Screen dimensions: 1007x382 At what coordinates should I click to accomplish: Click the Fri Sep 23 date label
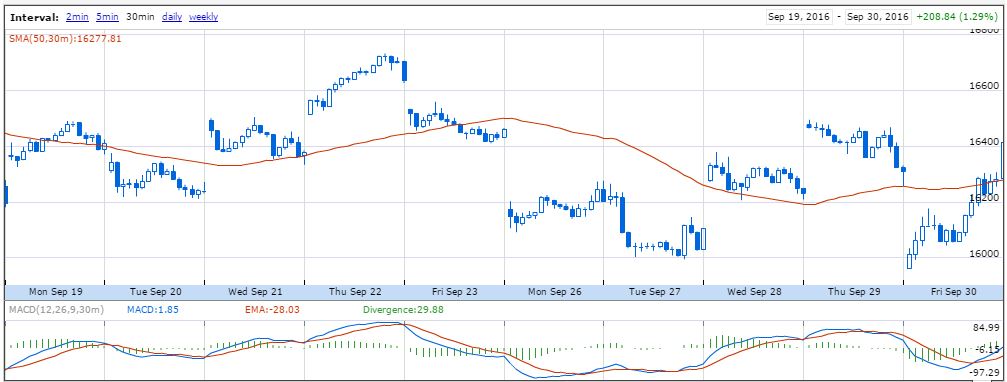(455, 291)
